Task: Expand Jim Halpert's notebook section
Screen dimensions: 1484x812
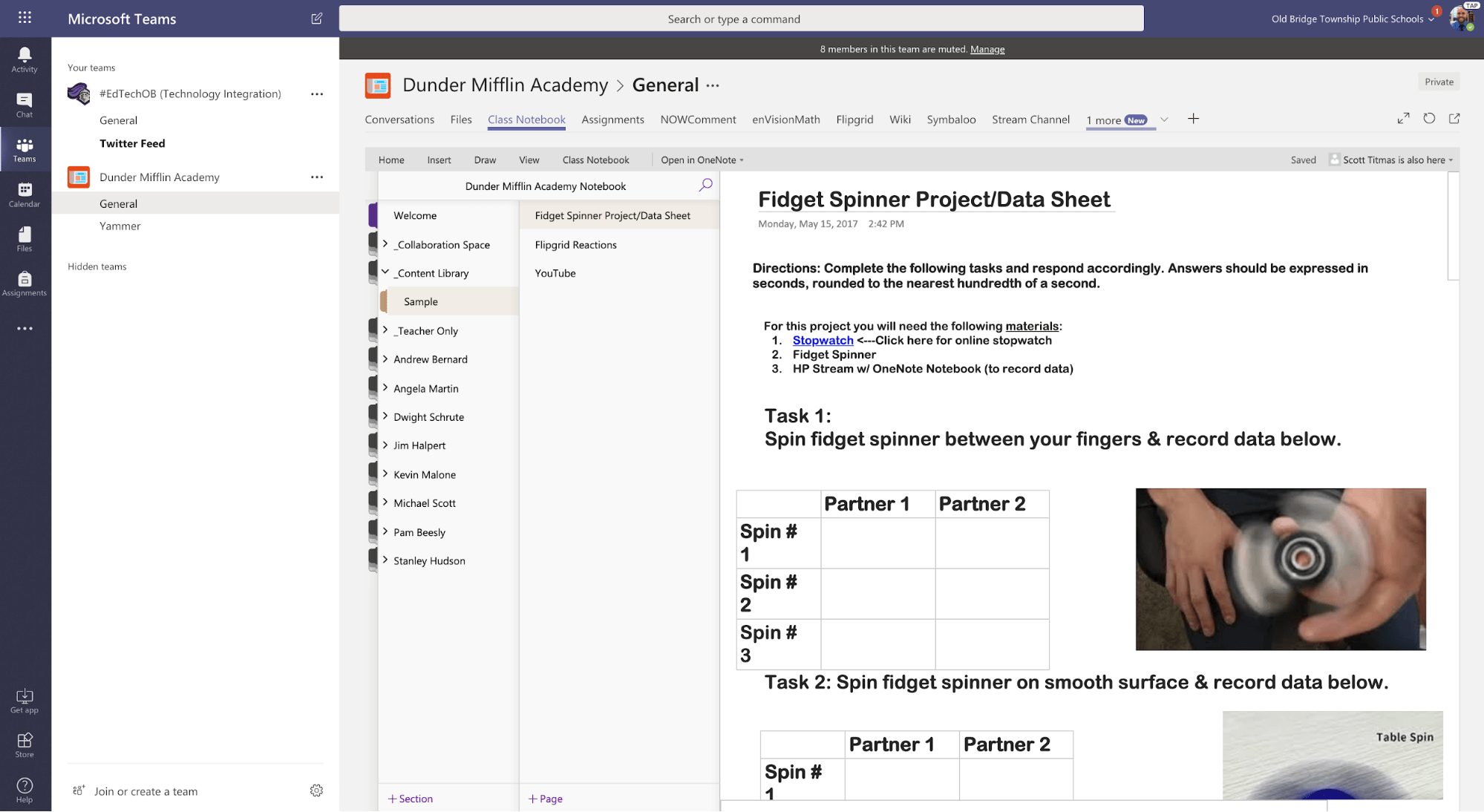Action: (x=385, y=445)
